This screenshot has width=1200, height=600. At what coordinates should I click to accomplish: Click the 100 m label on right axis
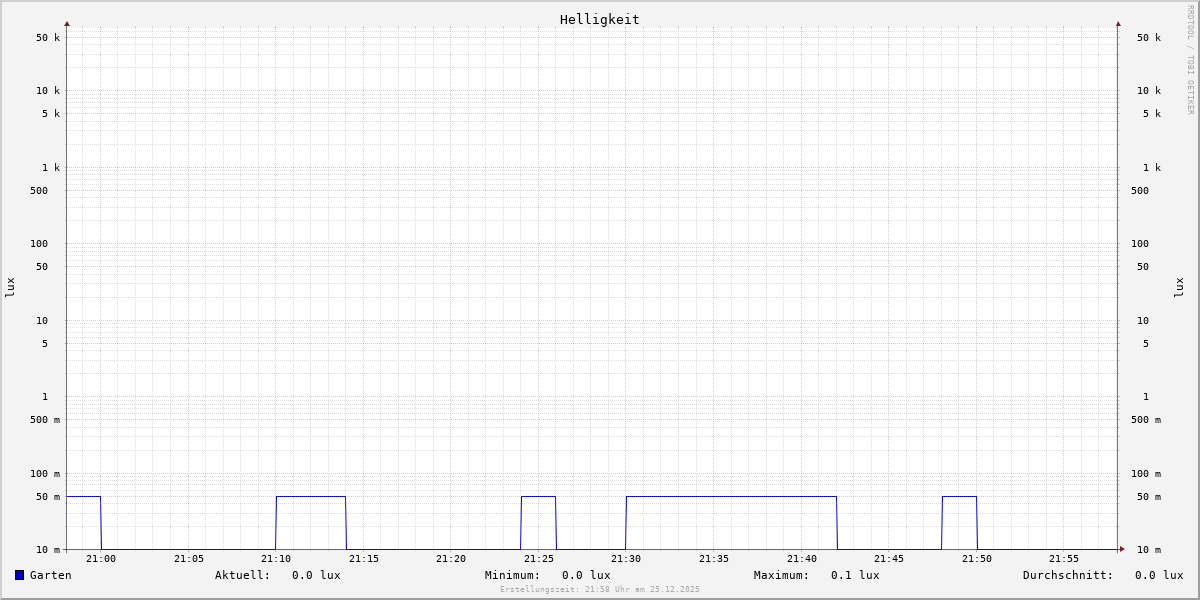1146,474
